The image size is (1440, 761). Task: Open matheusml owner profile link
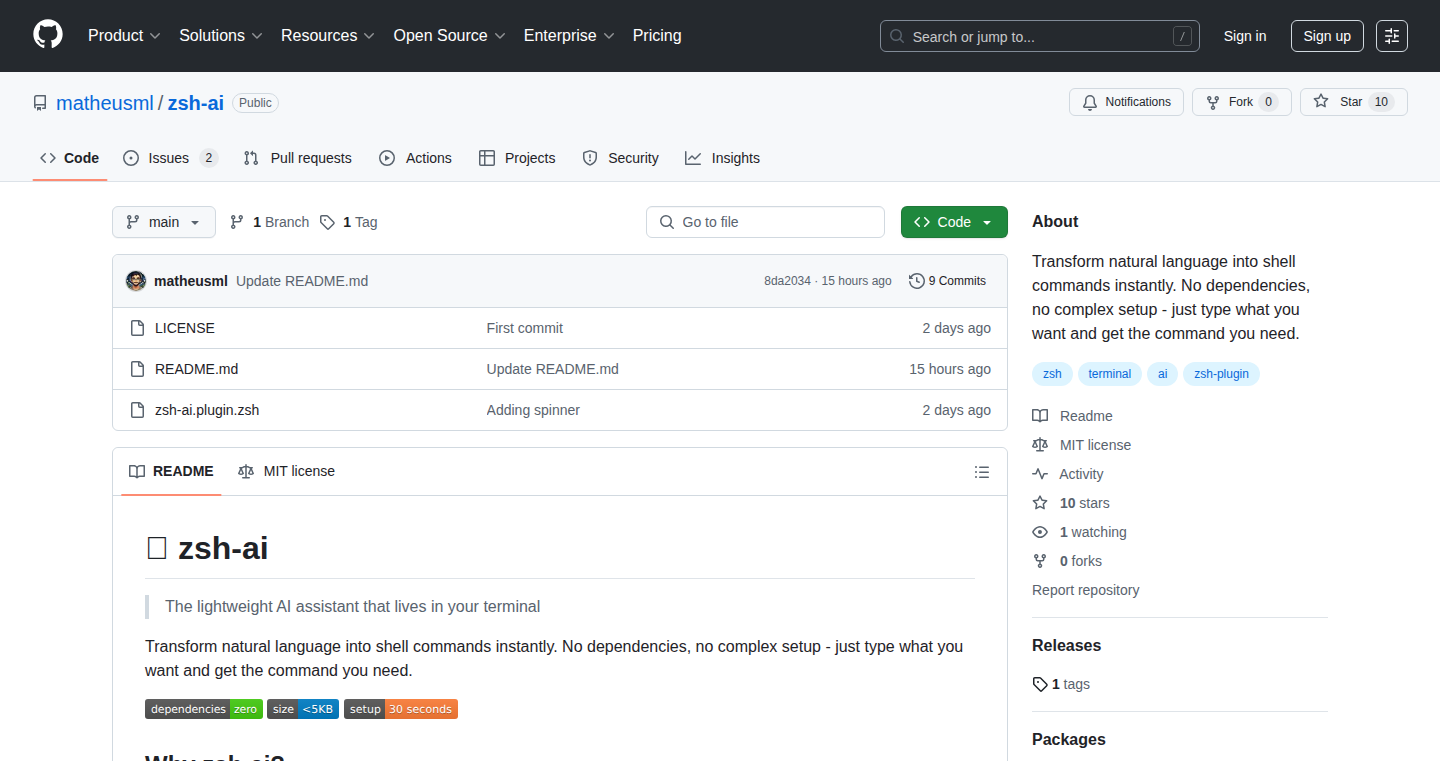105,103
